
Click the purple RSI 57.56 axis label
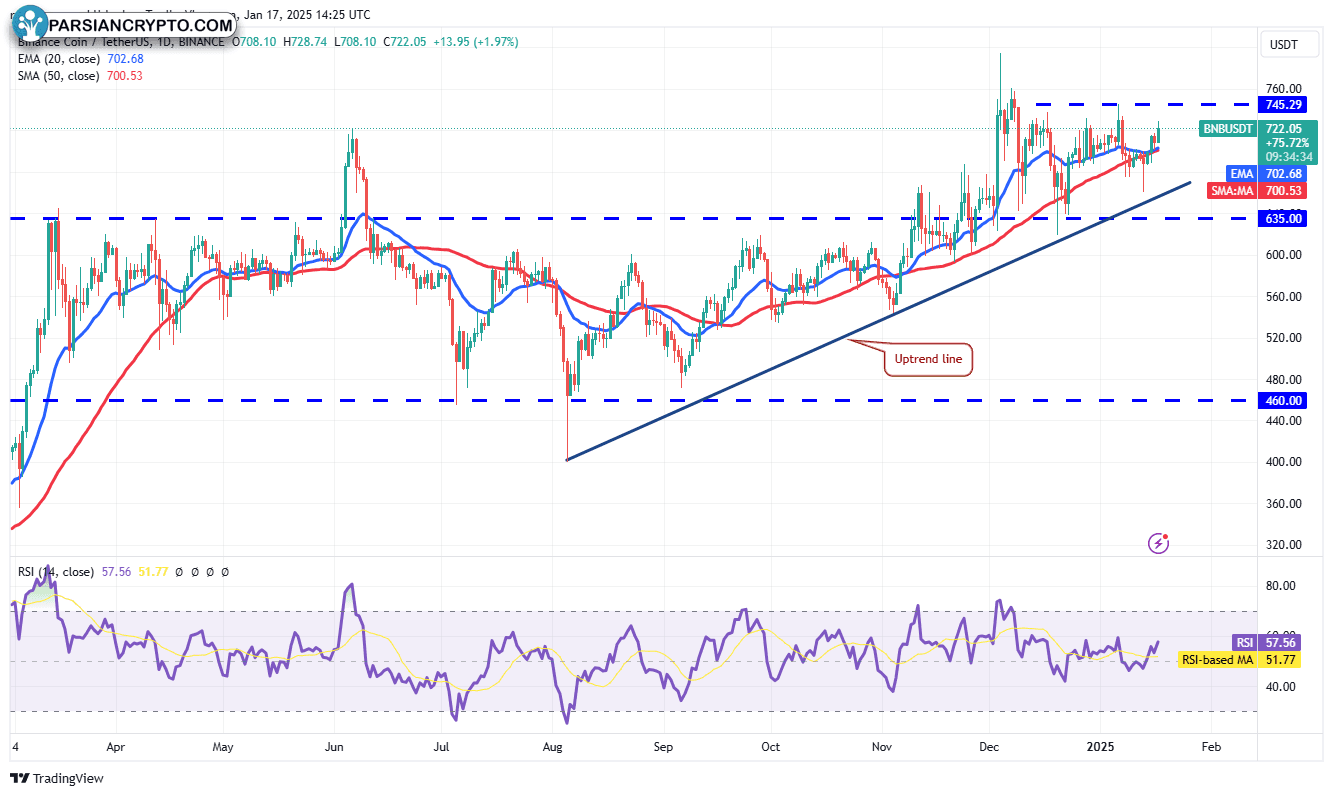[x=1268, y=643]
